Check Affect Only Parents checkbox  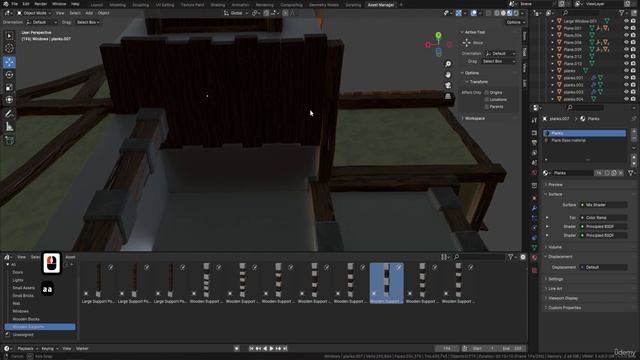487,107
